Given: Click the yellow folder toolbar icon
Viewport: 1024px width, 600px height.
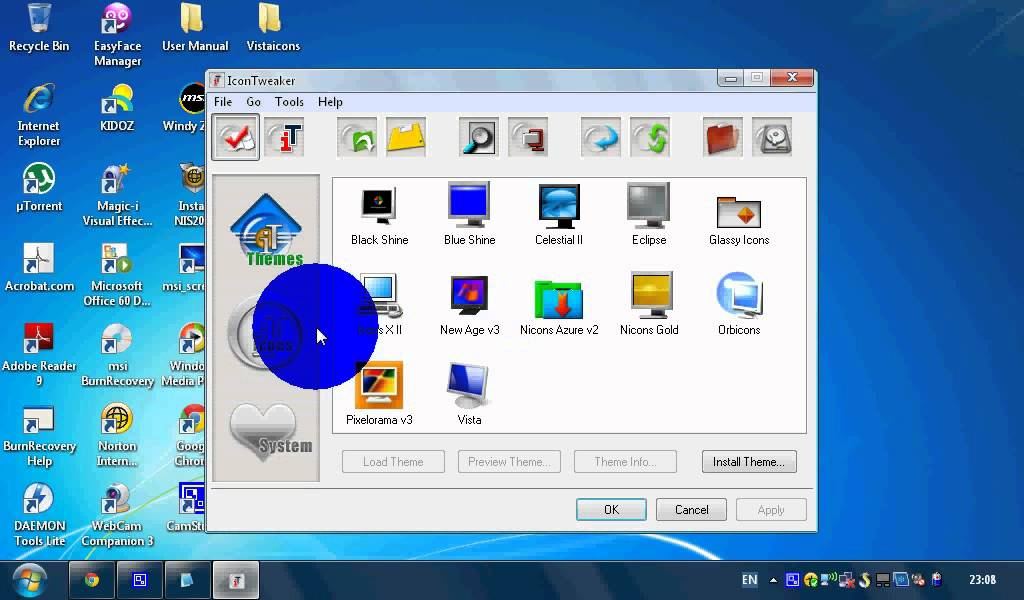Looking at the screenshot, I should [406, 137].
